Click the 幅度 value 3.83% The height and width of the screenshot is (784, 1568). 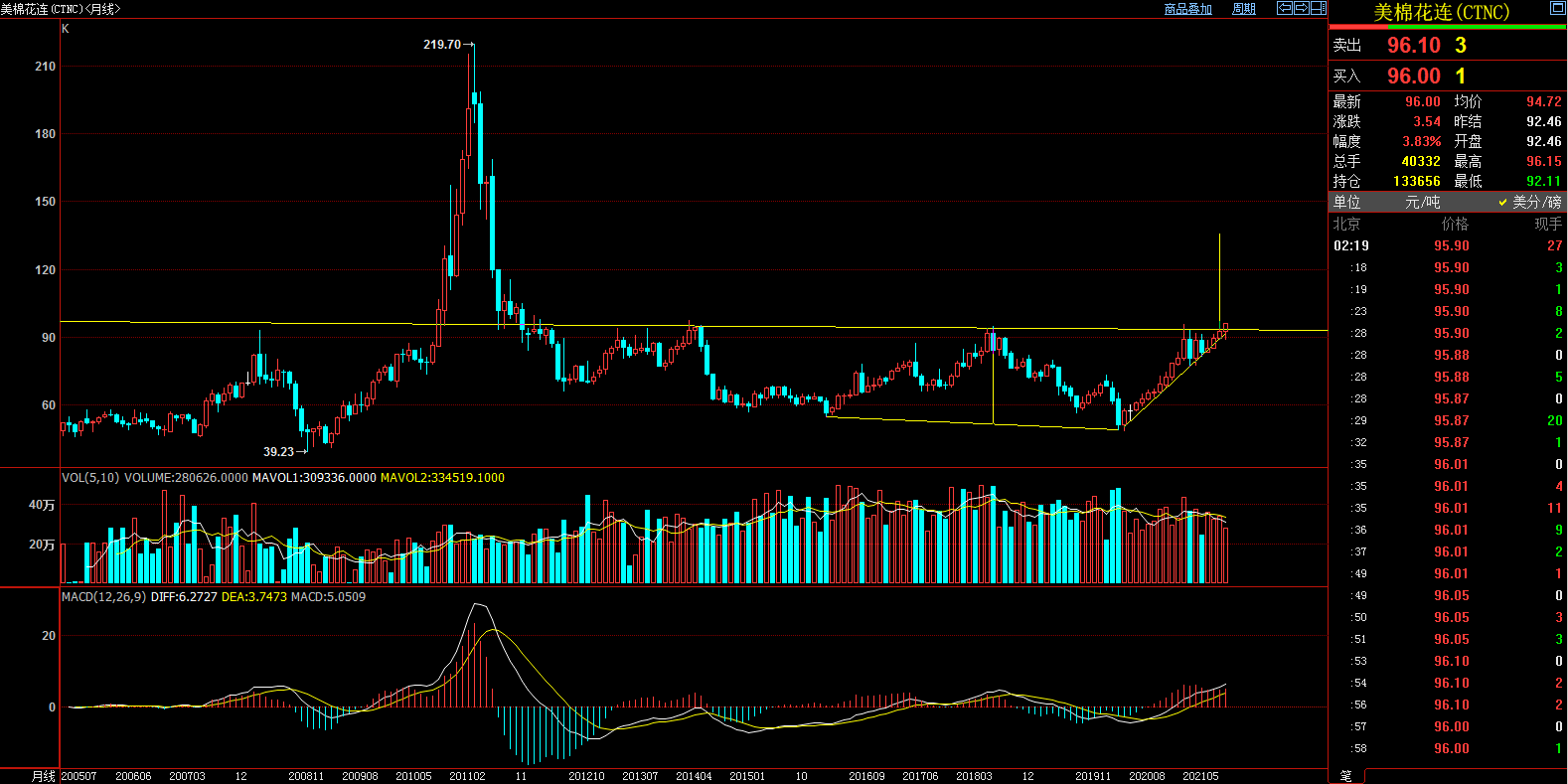[1422, 141]
